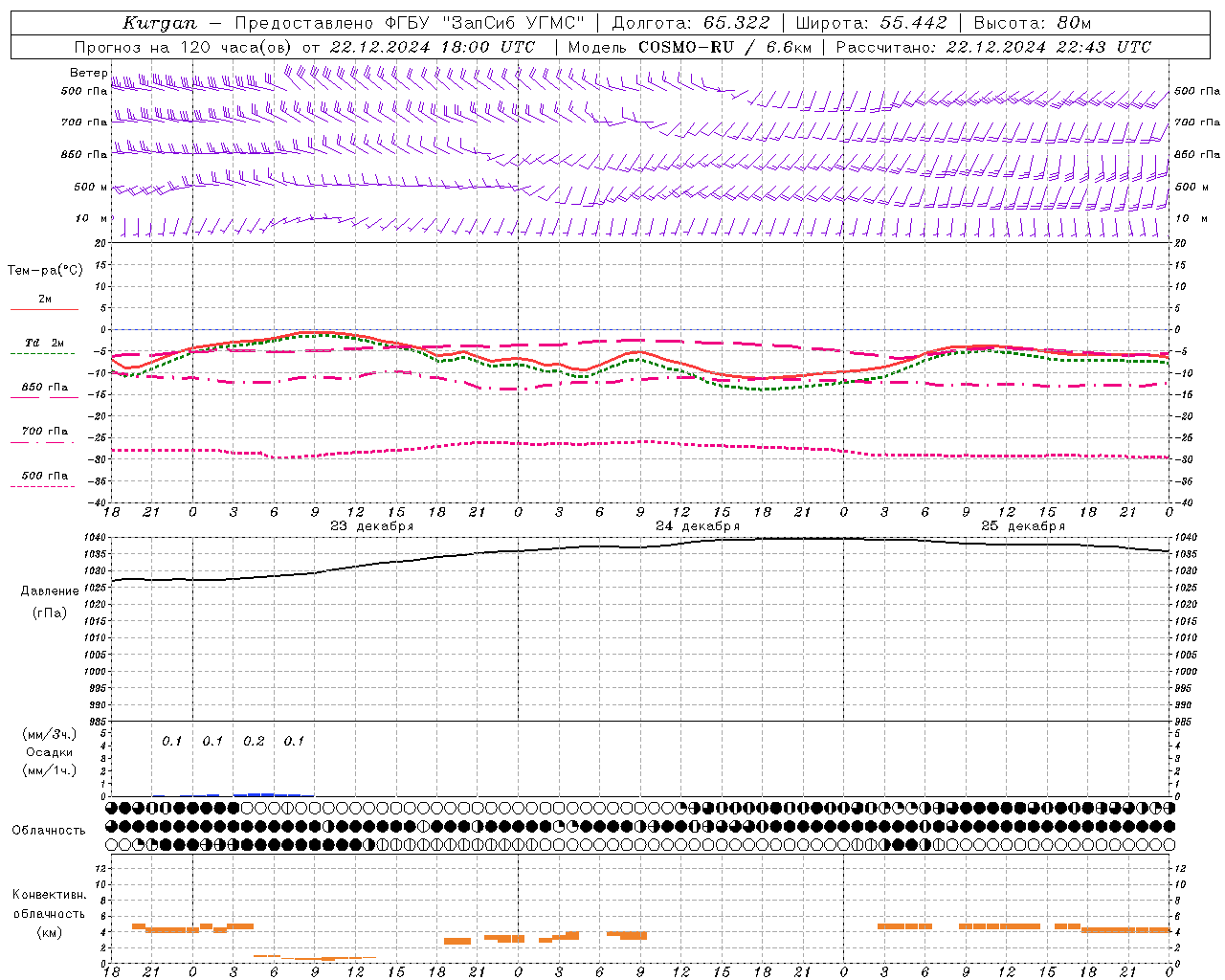Click the Модель COSMO-RU / 6.6км label
Image resolution: width=1225 pixels, height=980 pixels.
click(x=689, y=47)
